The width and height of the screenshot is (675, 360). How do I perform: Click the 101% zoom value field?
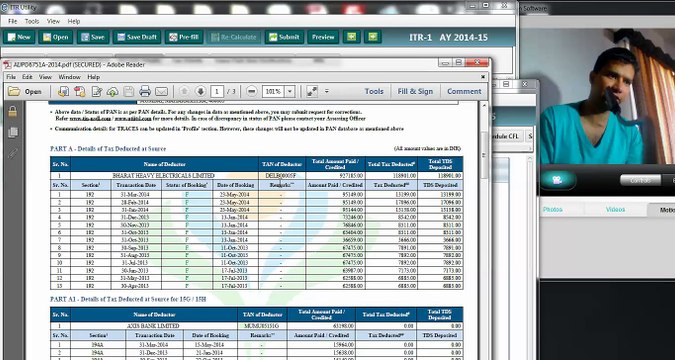pyautogui.click(x=273, y=91)
